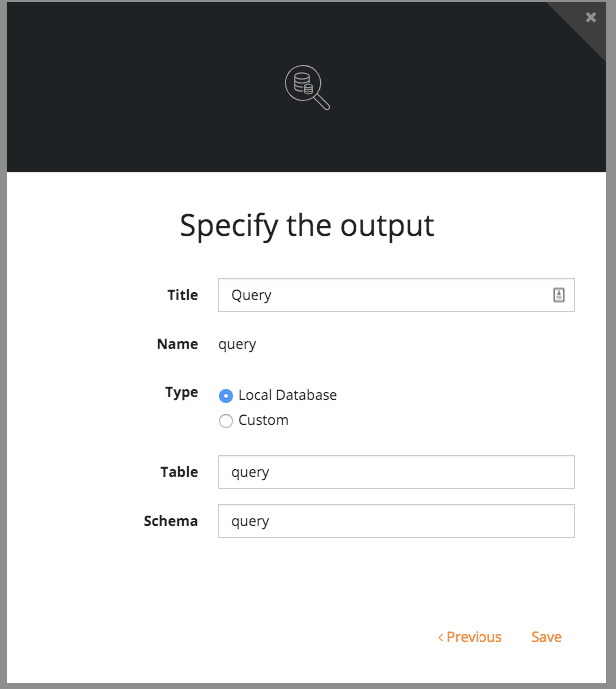Viewport: 616px width, 689px height.
Task: Click the Title field label
Action: point(183,295)
